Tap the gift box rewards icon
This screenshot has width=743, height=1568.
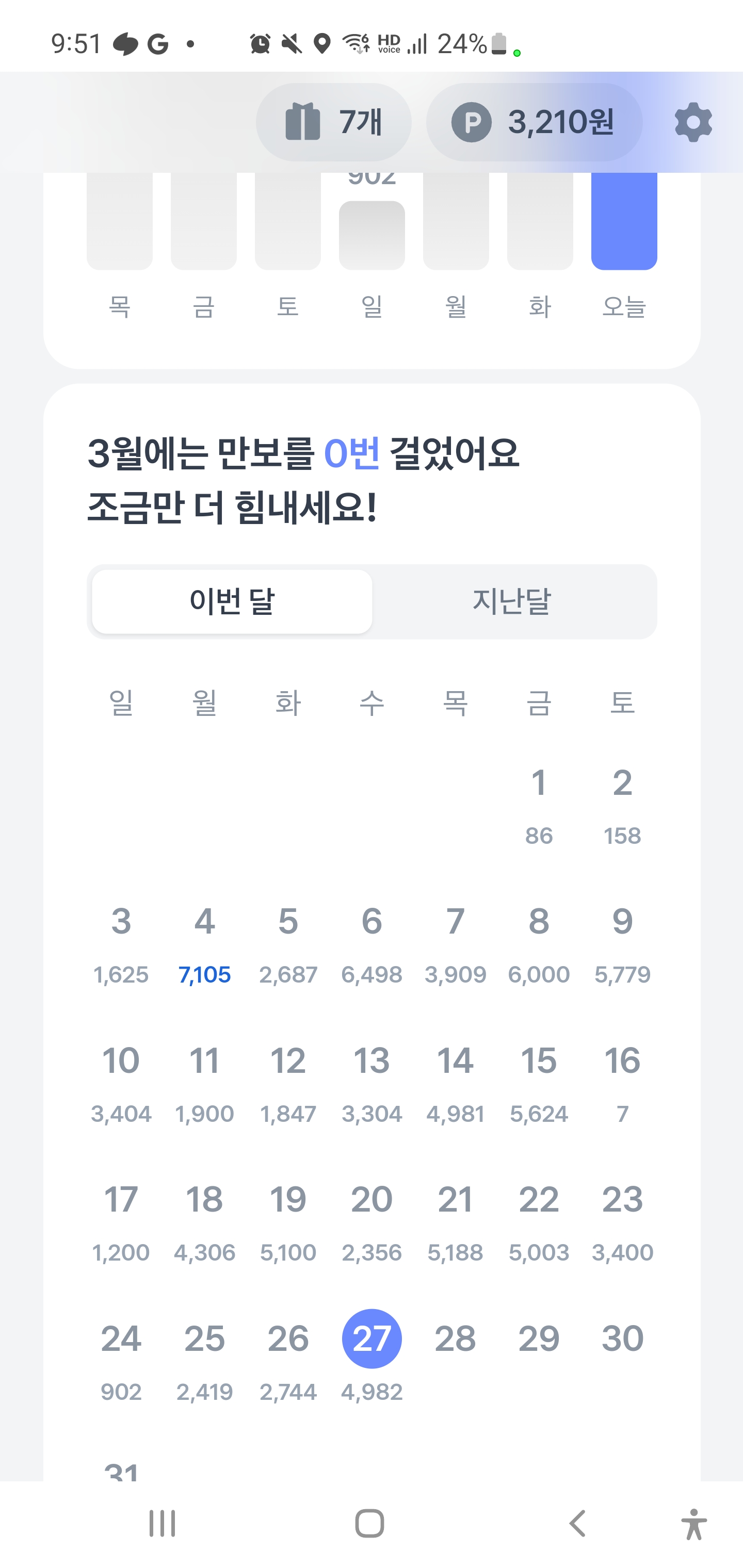303,122
